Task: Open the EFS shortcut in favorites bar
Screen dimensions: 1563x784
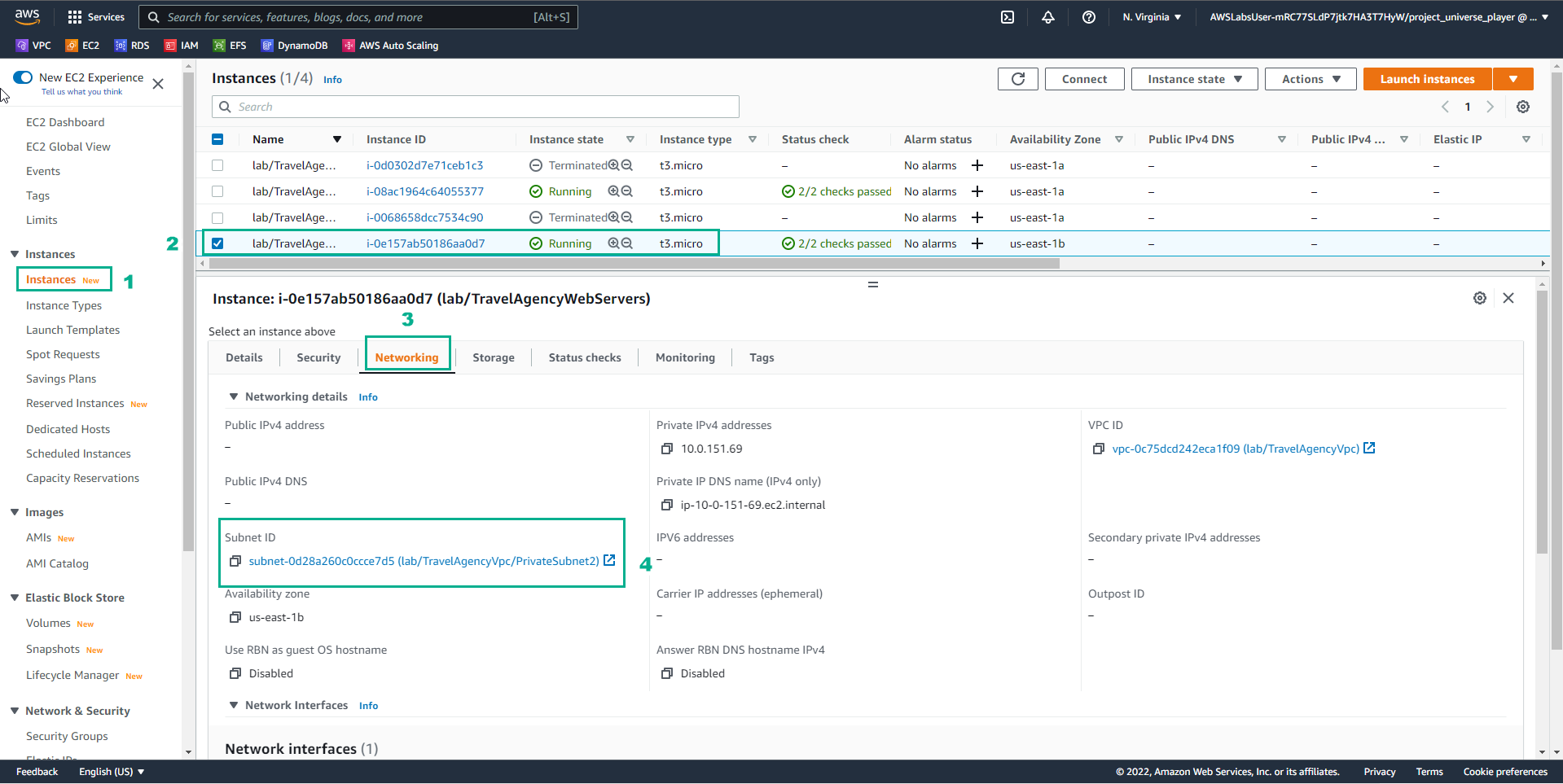Action: pos(230,46)
